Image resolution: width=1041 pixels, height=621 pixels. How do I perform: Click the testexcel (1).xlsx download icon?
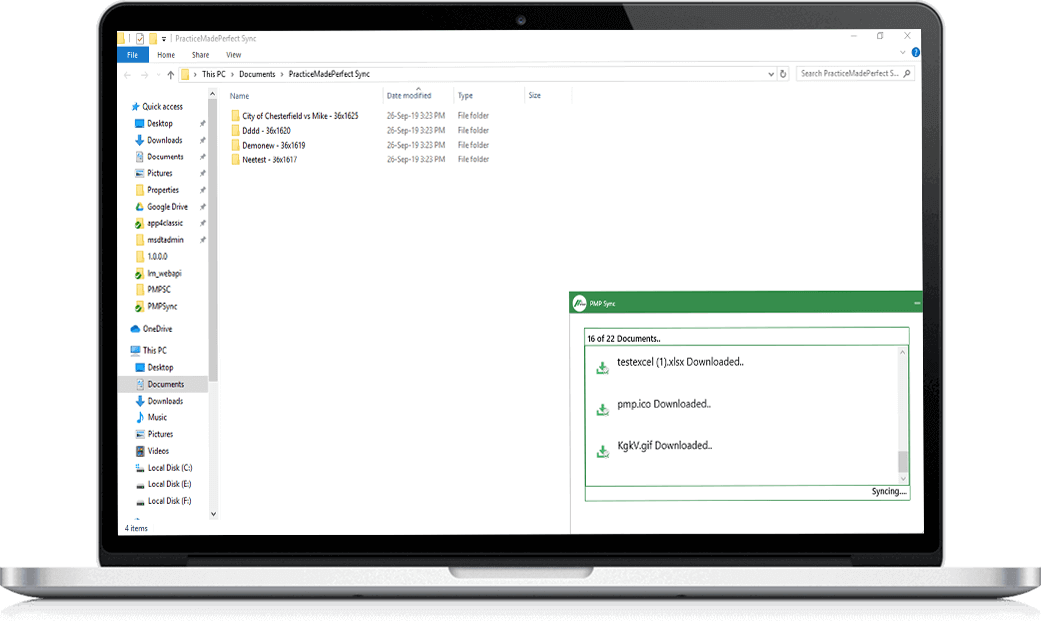point(602,367)
